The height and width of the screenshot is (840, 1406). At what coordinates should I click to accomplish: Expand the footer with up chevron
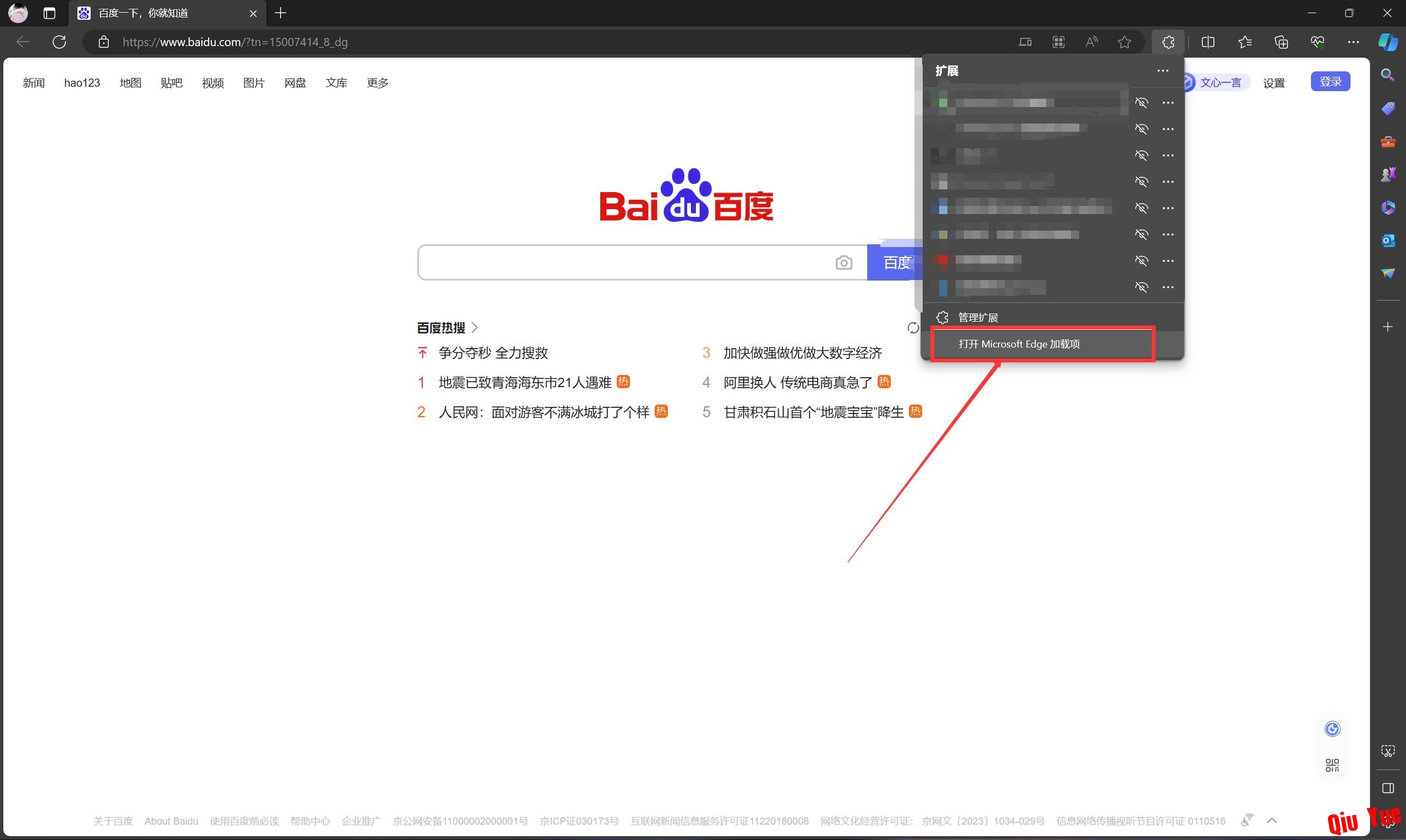pos(1272,821)
